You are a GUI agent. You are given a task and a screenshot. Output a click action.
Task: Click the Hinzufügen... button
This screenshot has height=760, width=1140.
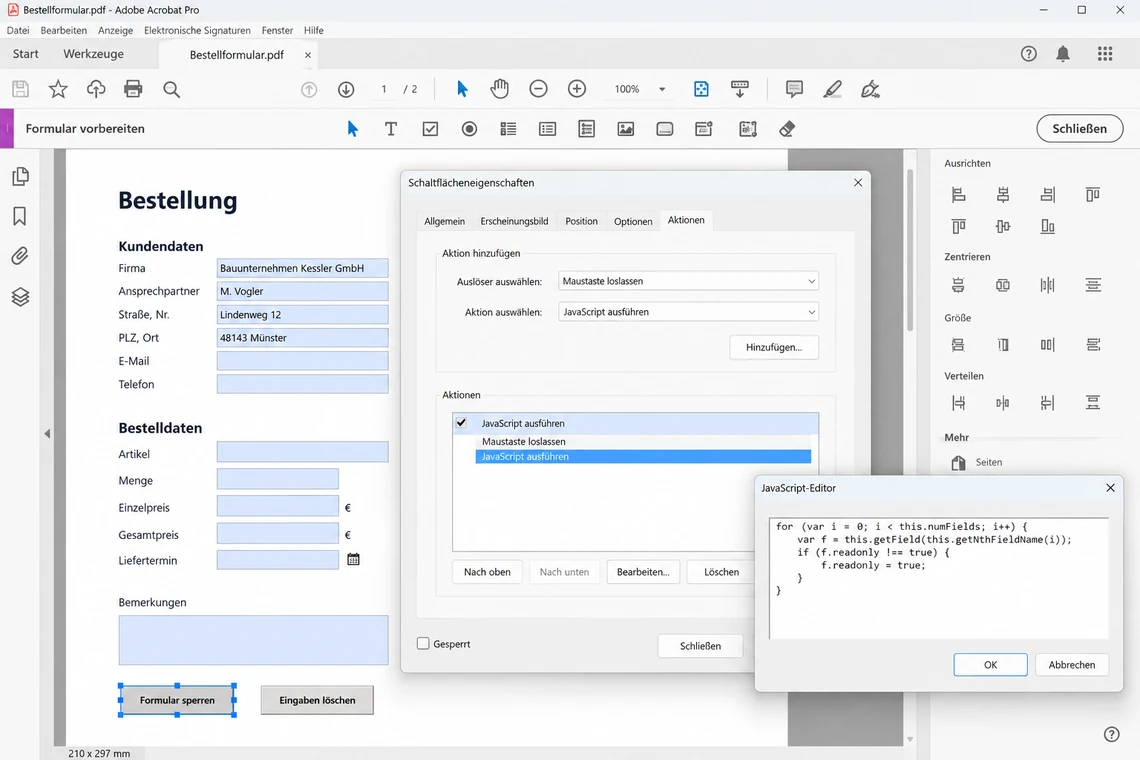[x=774, y=347]
